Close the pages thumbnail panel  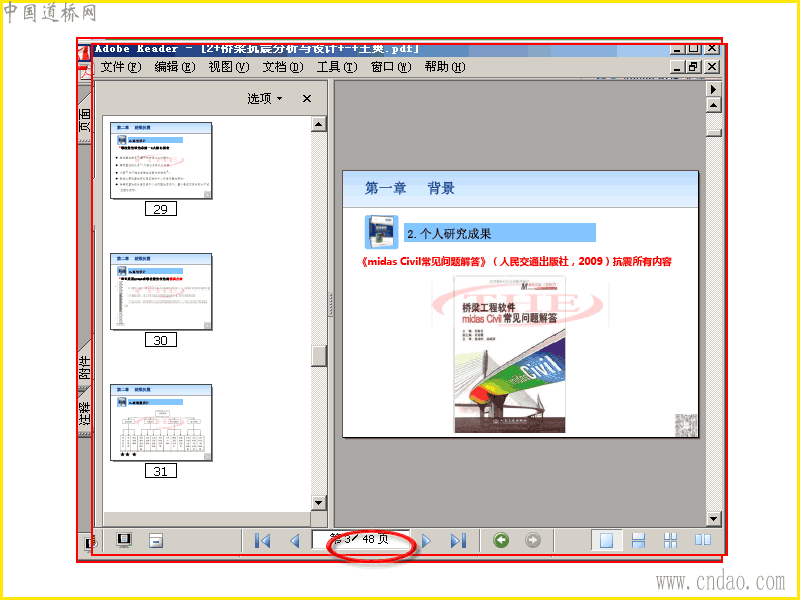click(307, 98)
